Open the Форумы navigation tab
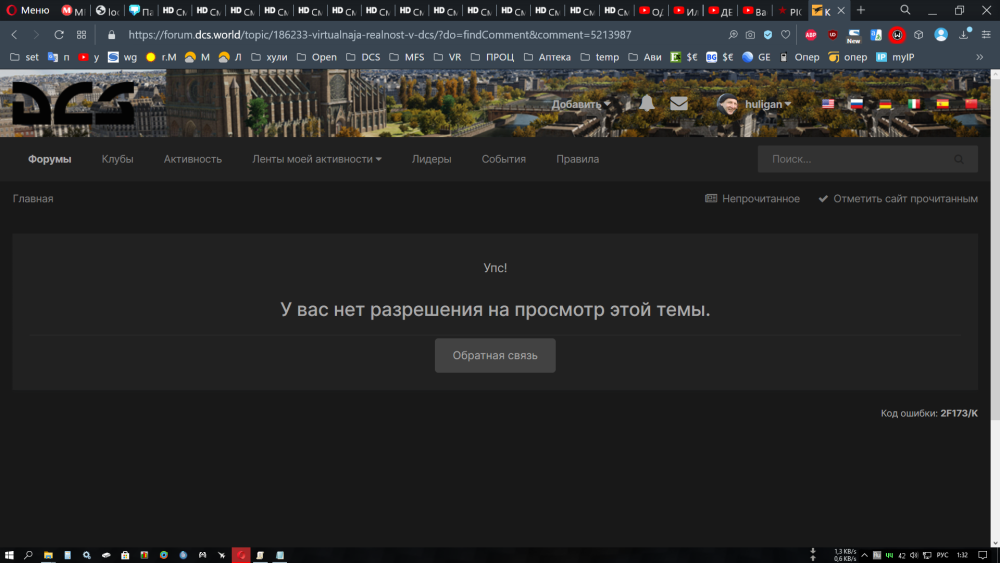 tap(50, 159)
